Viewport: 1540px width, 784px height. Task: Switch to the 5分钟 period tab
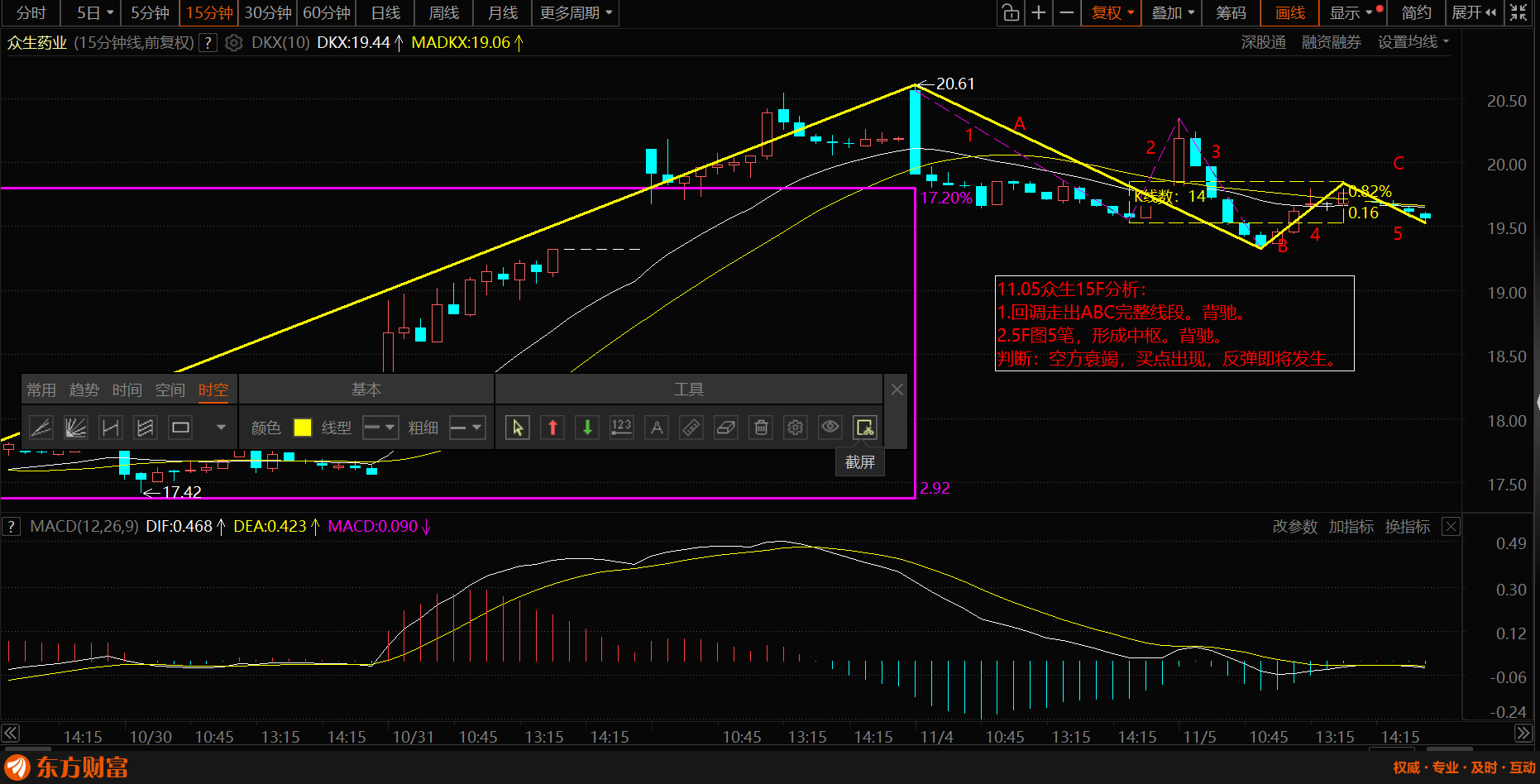tap(150, 12)
